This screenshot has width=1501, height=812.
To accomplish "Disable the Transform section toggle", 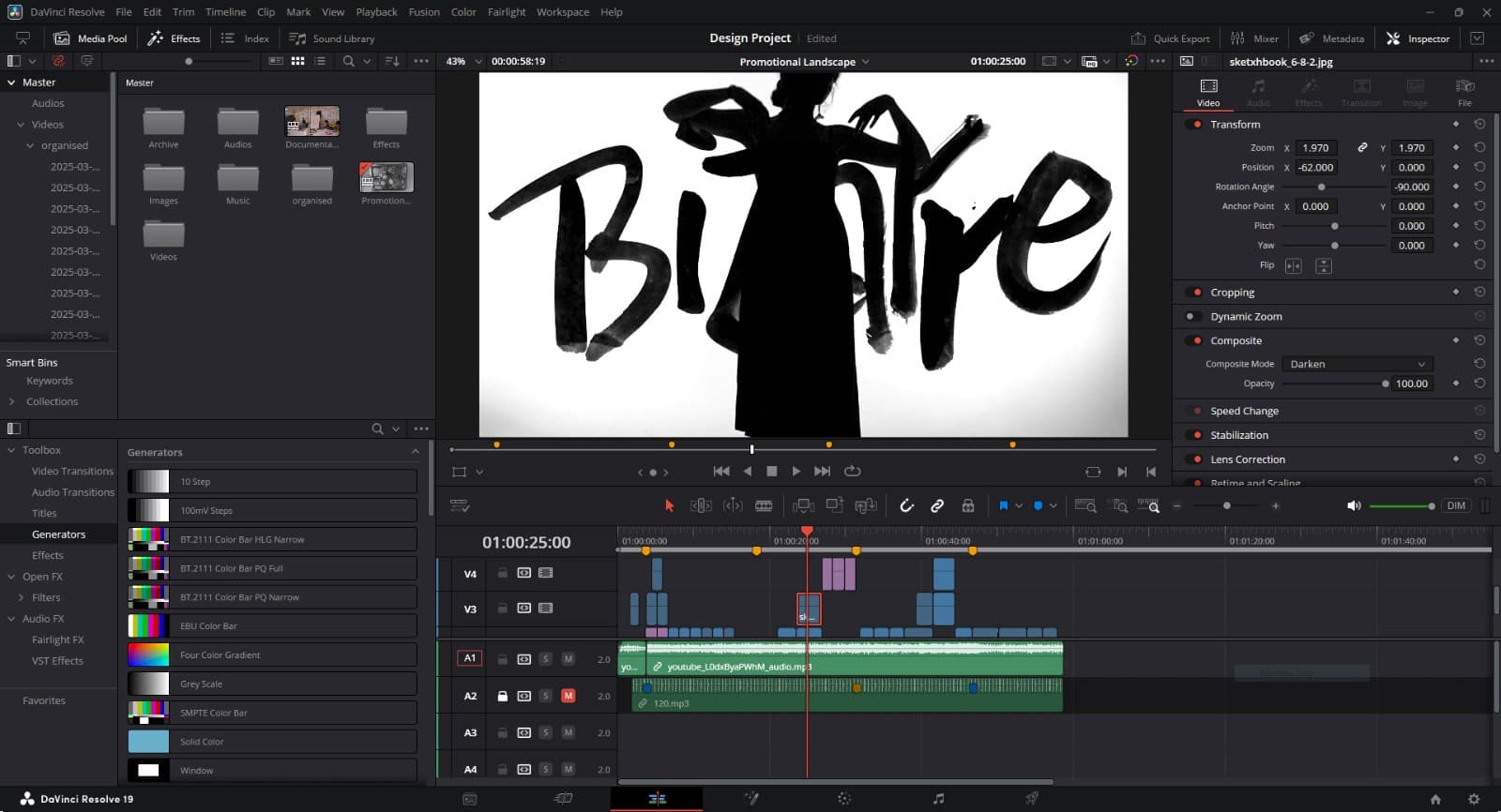I will coord(1195,124).
